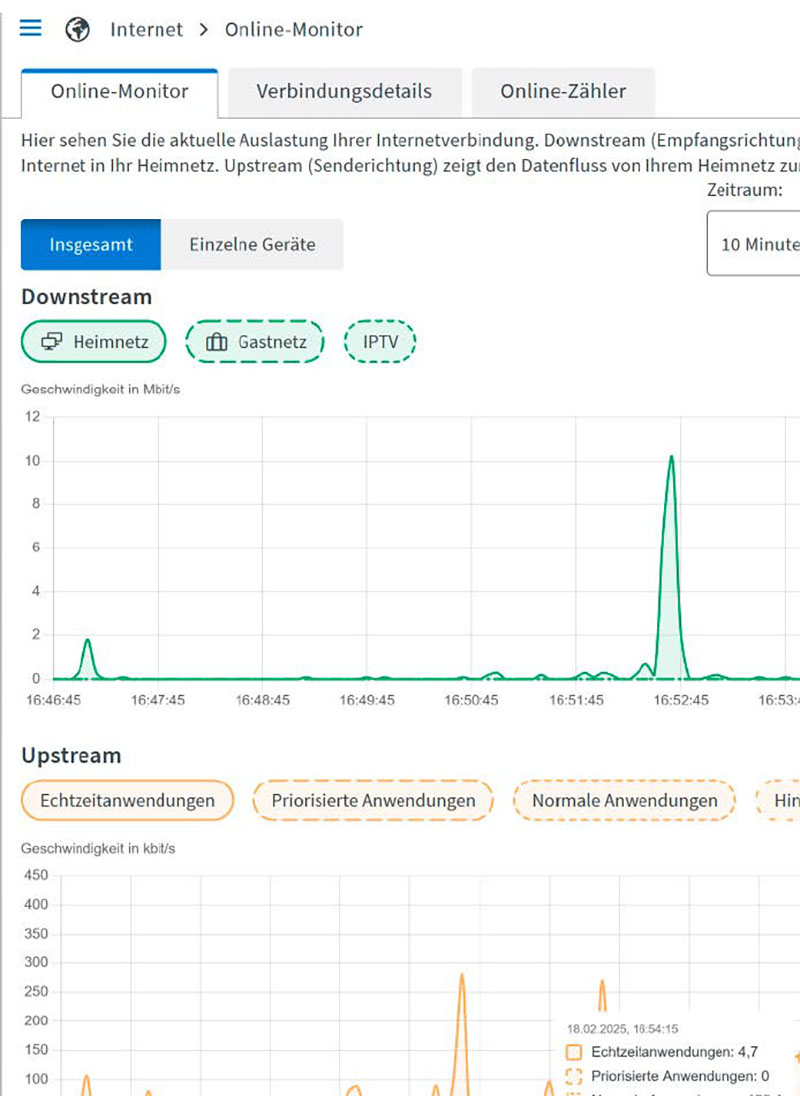Switch to Einzelne Geräte view
The height and width of the screenshot is (1096, 800).
tap(252, 244)
